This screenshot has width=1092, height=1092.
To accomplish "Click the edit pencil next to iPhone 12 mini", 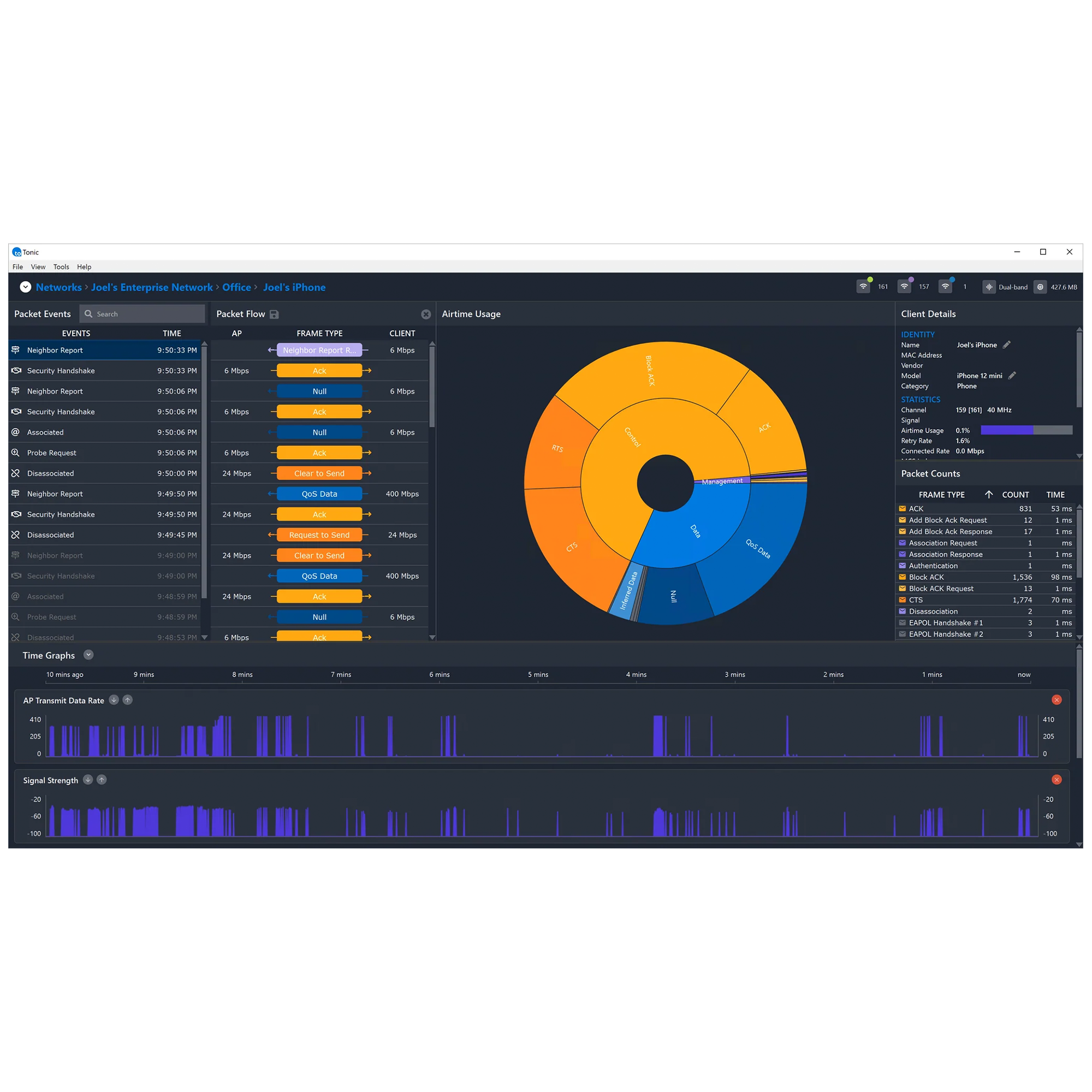I will (1012, 375).
